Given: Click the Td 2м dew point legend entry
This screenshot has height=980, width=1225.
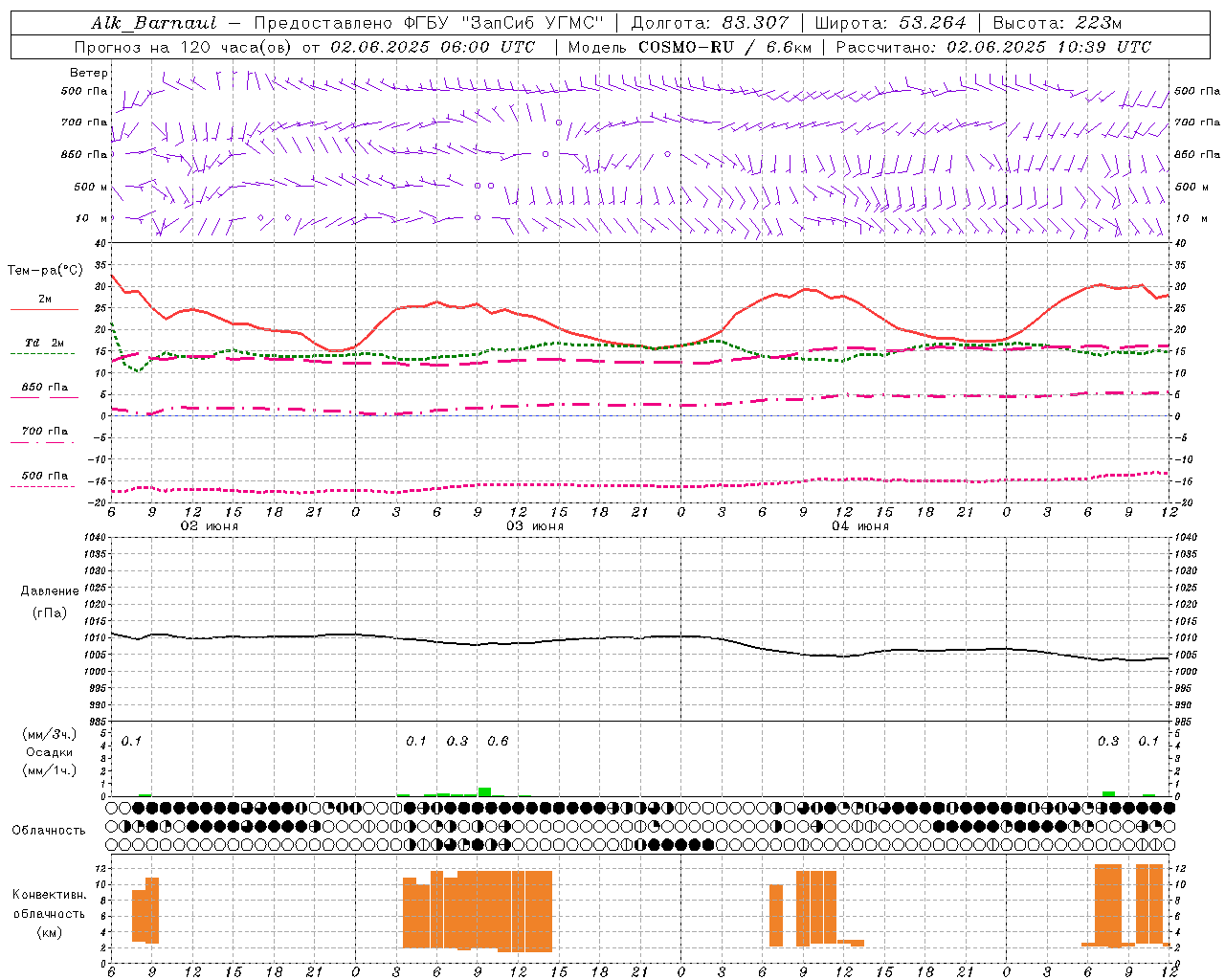Looking at the screenshot, I should (x=45, y=343).
